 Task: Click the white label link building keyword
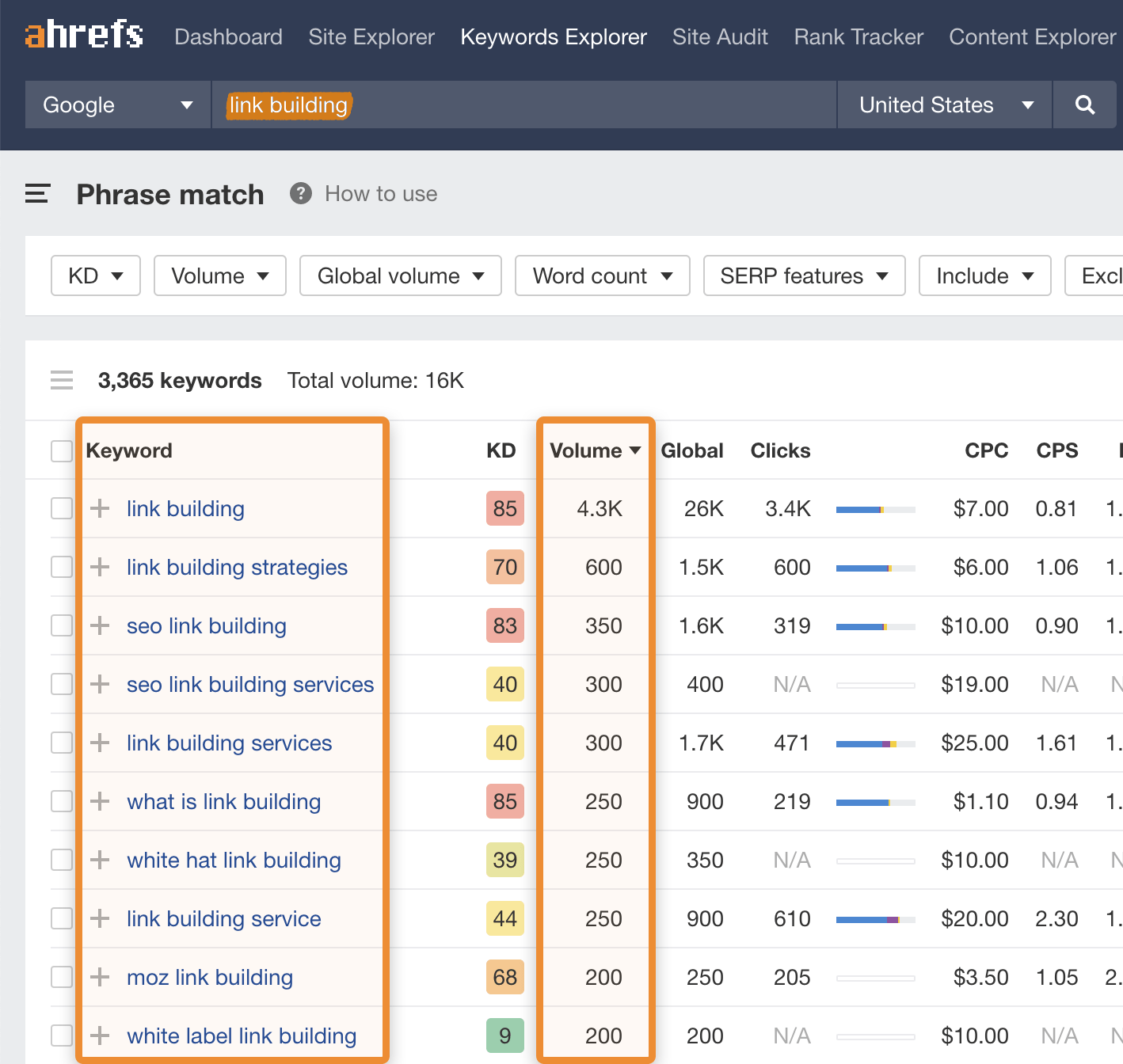(242, 1035)
